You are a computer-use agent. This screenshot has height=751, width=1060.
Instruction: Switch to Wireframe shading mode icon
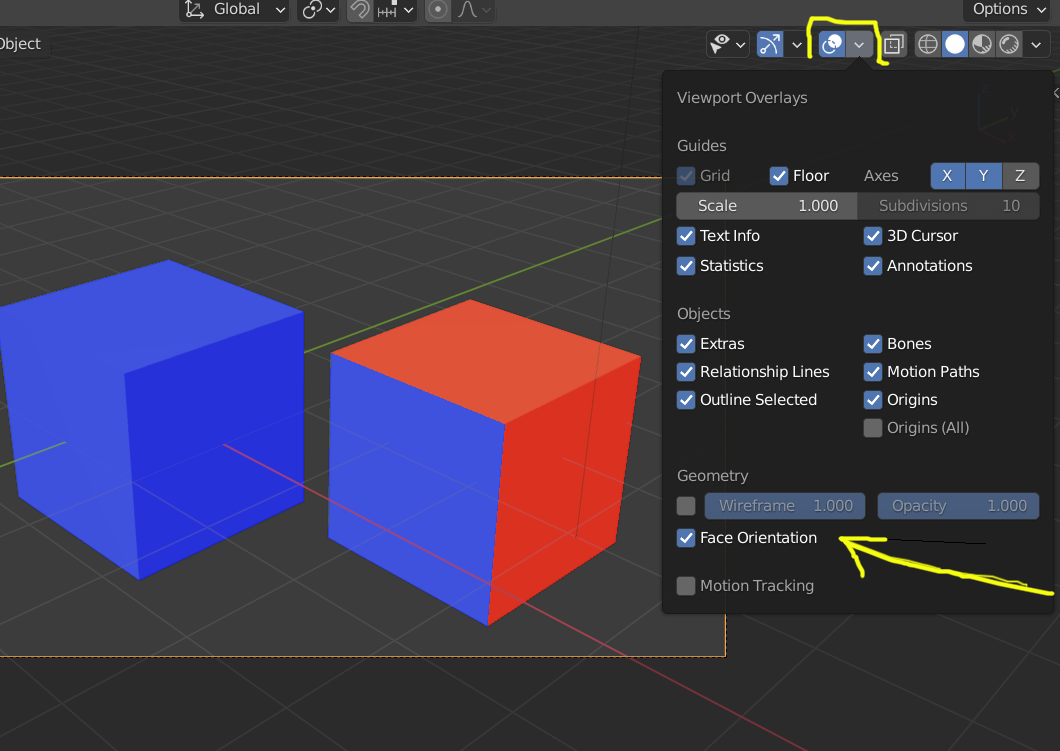click(x=928, y=45)
